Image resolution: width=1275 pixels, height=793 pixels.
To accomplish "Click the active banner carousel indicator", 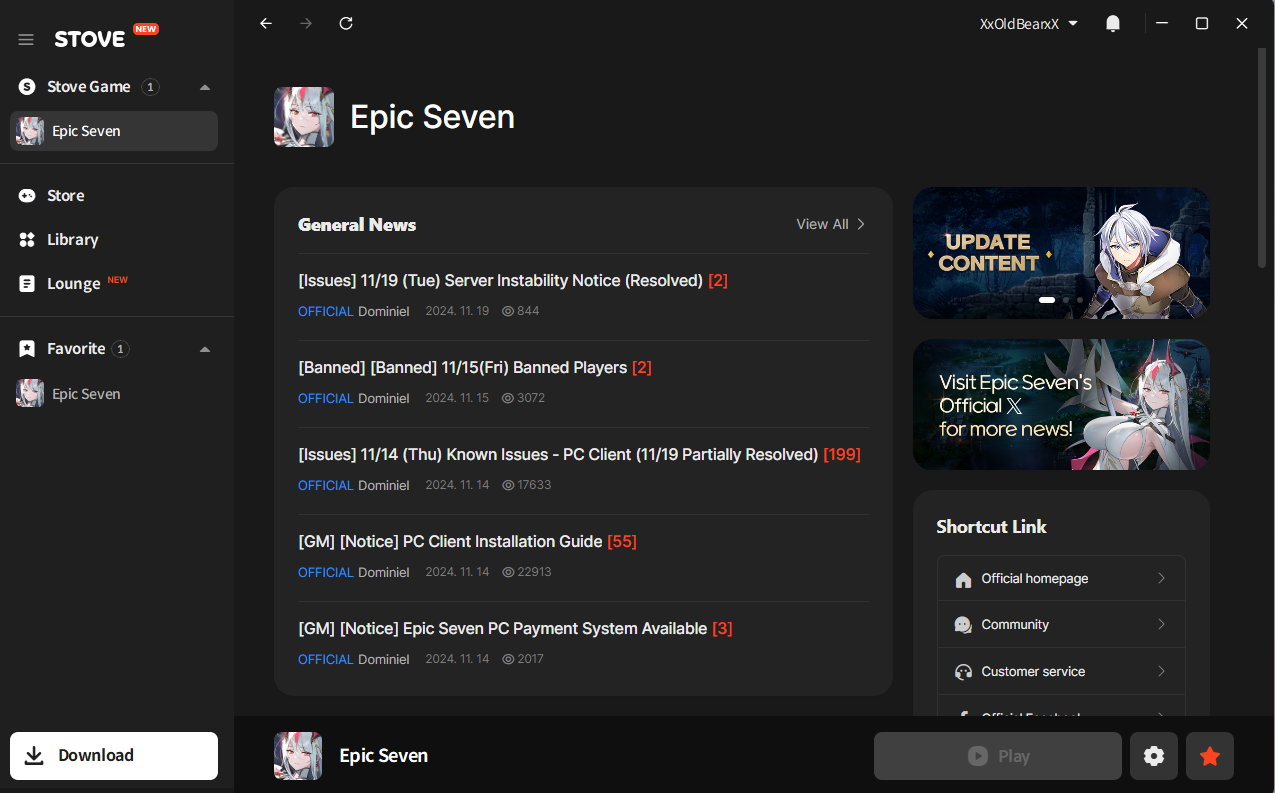I will coord(1047,300).
